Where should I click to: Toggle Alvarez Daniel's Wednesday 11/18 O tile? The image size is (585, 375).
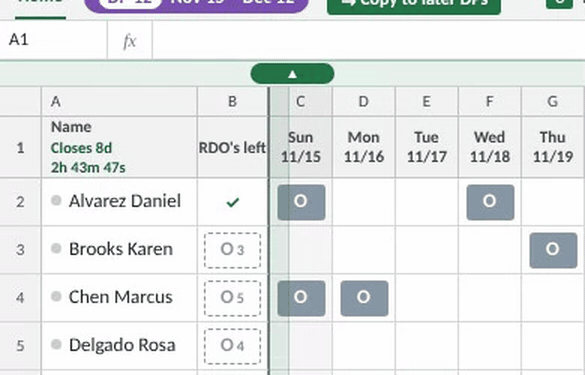490,202
